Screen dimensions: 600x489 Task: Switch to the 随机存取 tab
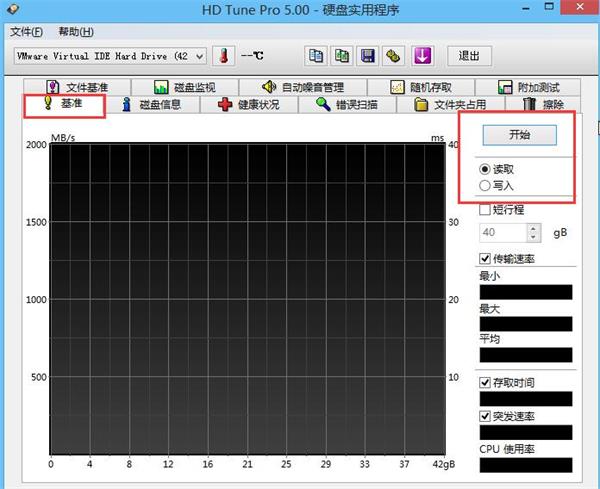[x=421, y=87]
